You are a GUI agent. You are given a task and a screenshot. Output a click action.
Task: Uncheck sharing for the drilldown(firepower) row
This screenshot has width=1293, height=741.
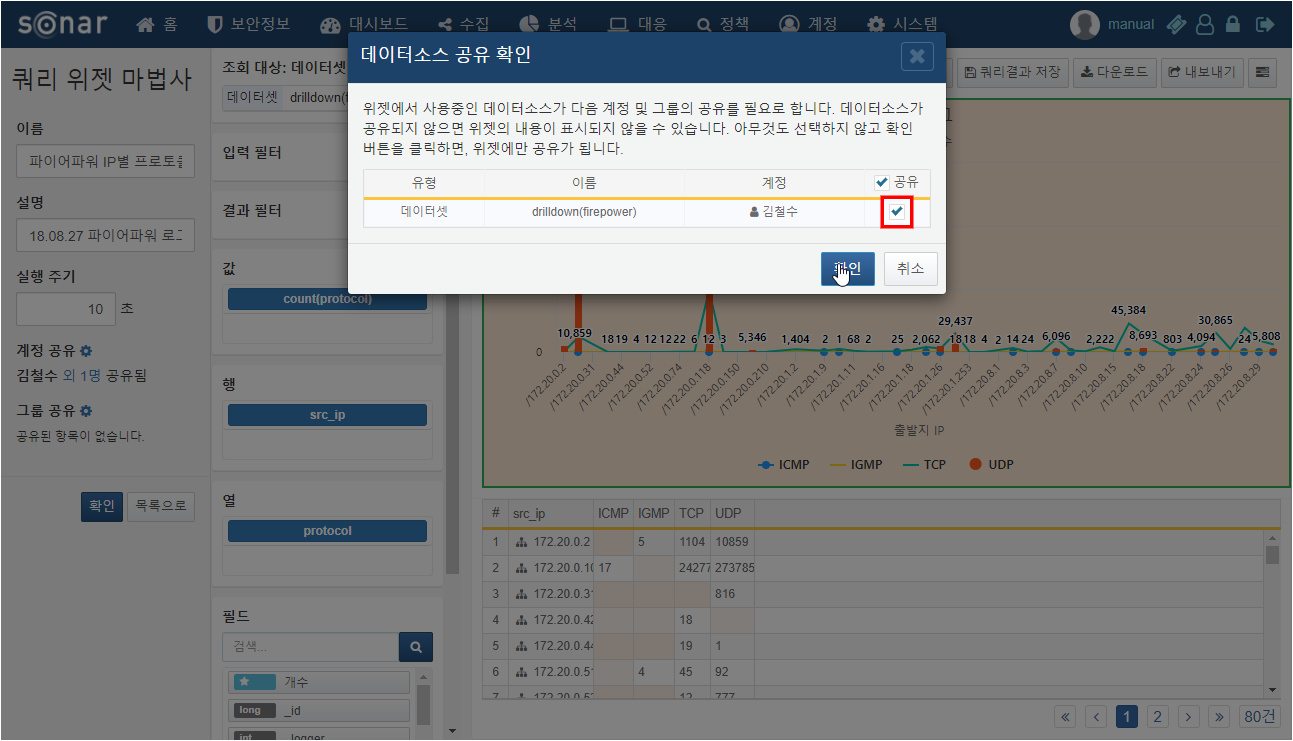pos(897,212)
